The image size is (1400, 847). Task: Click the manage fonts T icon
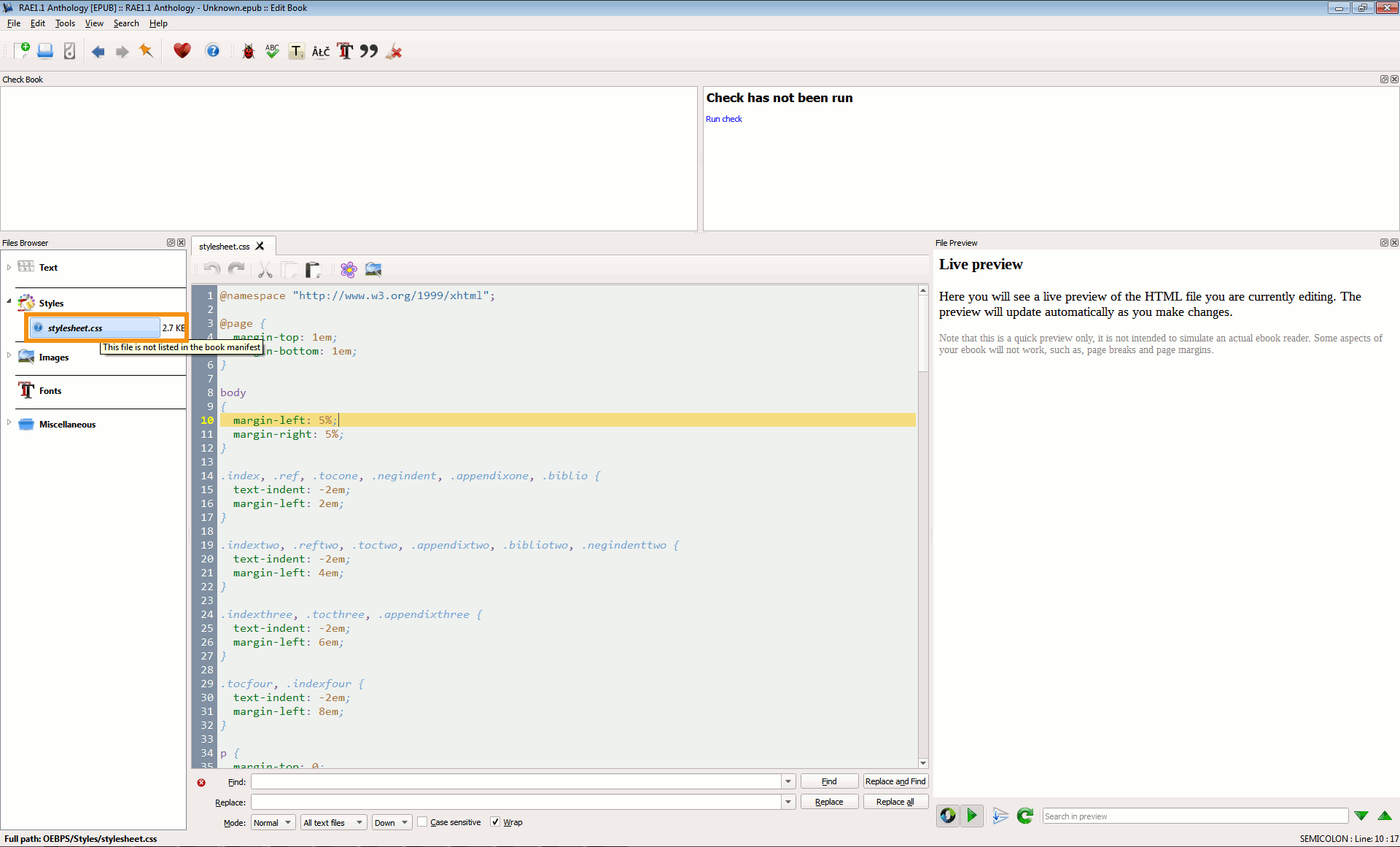pyautogui.click(x=345, y=51)
